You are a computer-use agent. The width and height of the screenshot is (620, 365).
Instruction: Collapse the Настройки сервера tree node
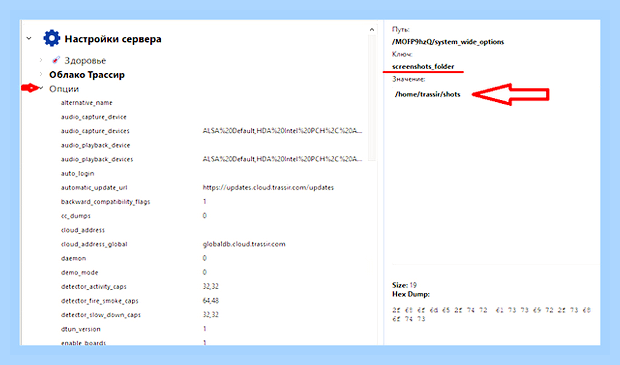point(29,38)
